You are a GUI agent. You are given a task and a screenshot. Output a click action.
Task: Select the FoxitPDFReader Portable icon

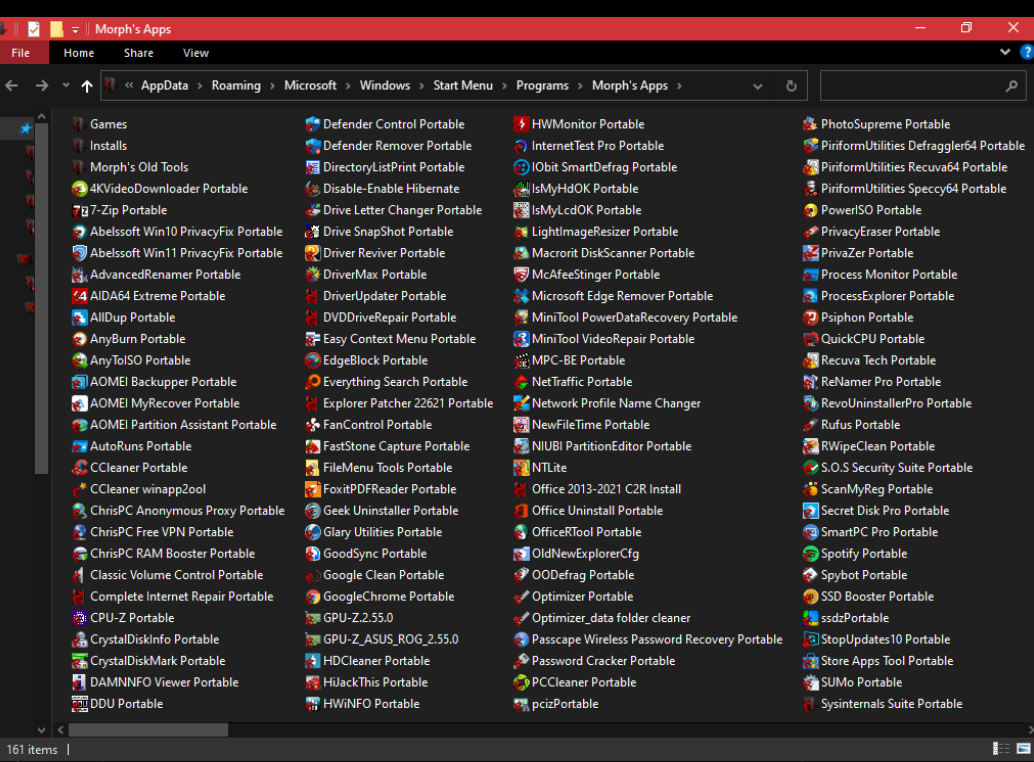click(313, 489)
